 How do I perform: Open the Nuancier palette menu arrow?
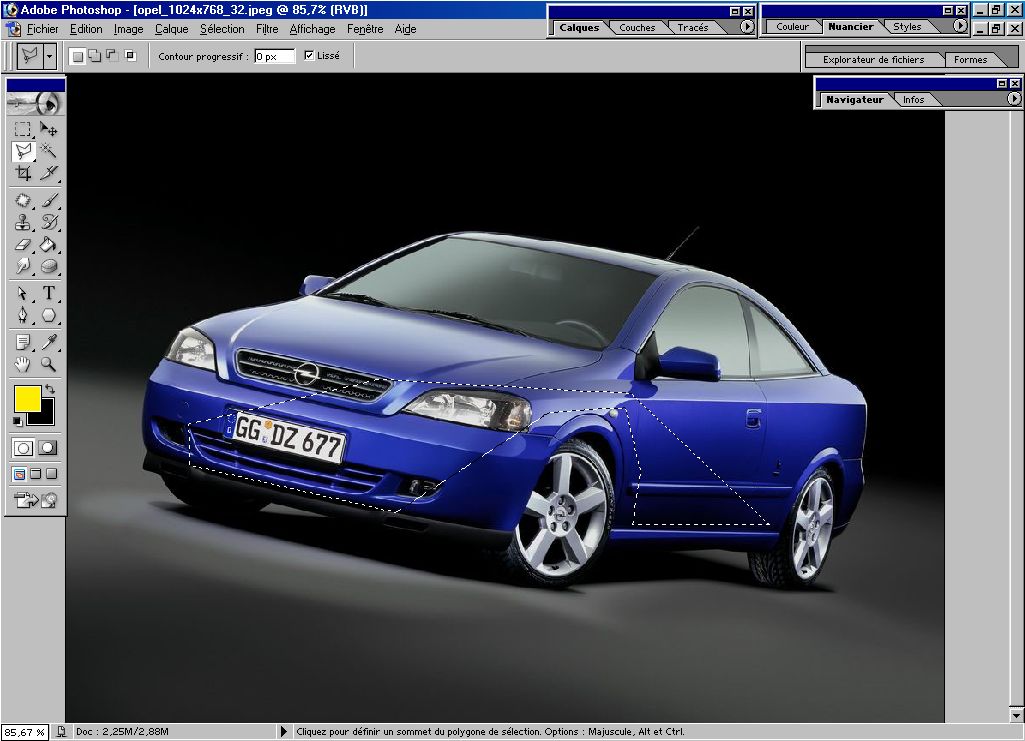coord(960,26)
